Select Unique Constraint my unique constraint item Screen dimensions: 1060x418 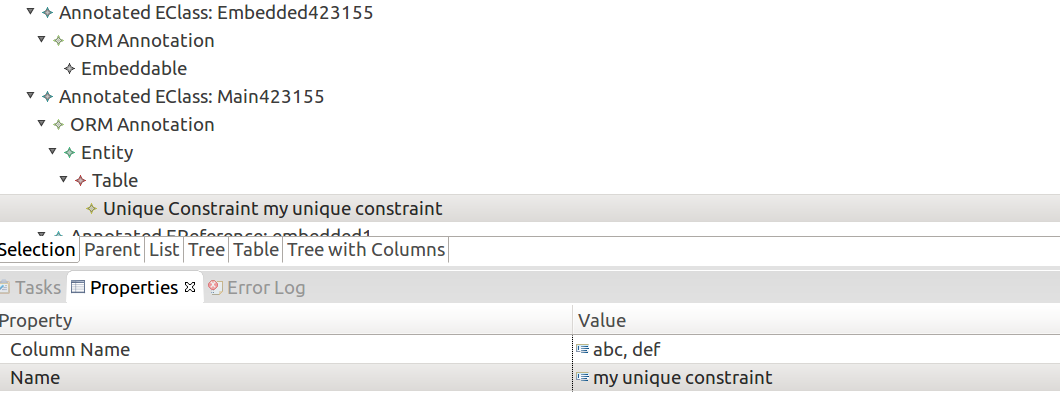272,208
